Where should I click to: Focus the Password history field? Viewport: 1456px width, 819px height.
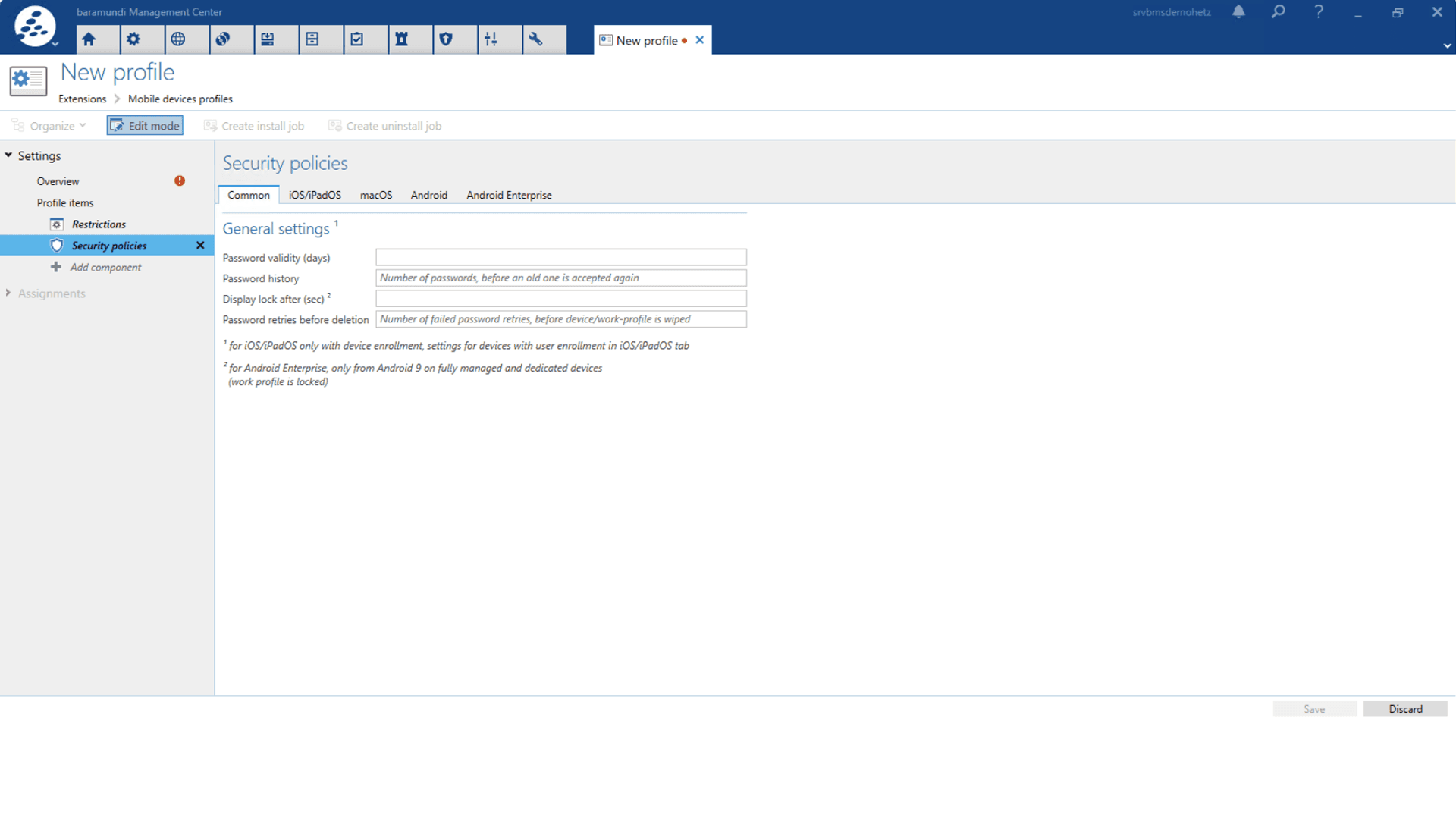pyautogui.click(x=561, y=278)
